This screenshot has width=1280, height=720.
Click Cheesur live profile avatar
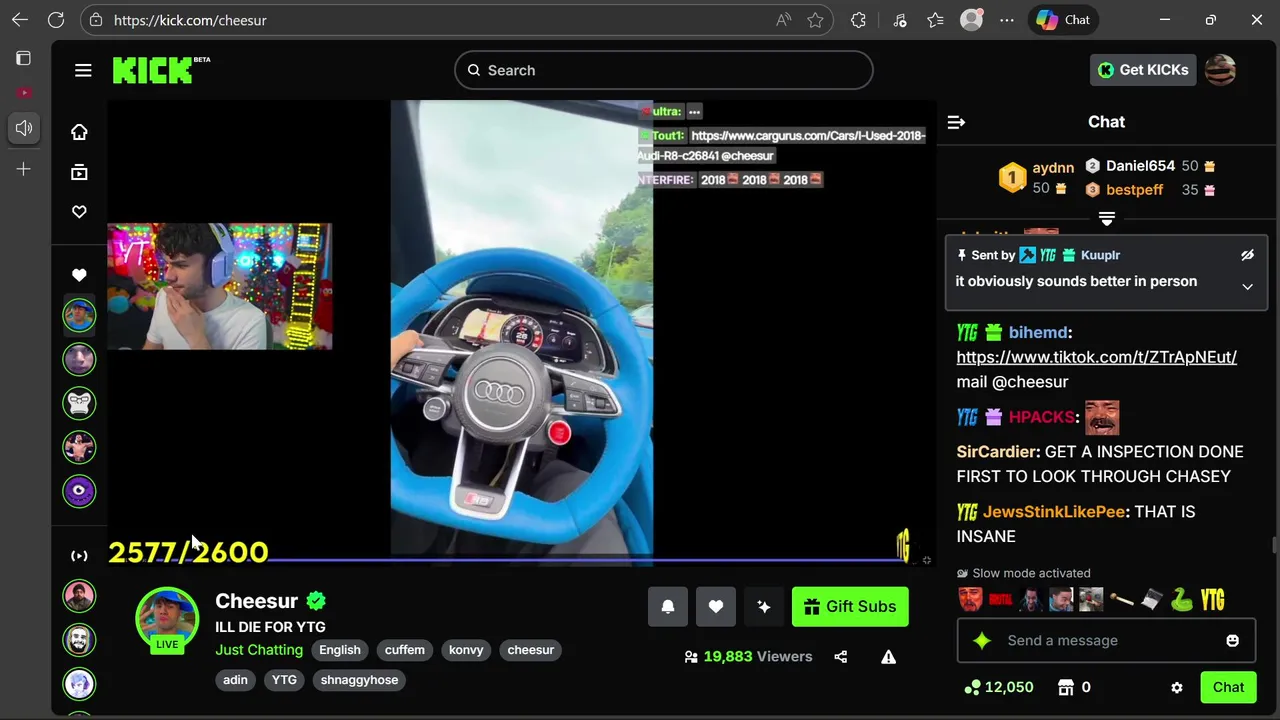point(167,620)
